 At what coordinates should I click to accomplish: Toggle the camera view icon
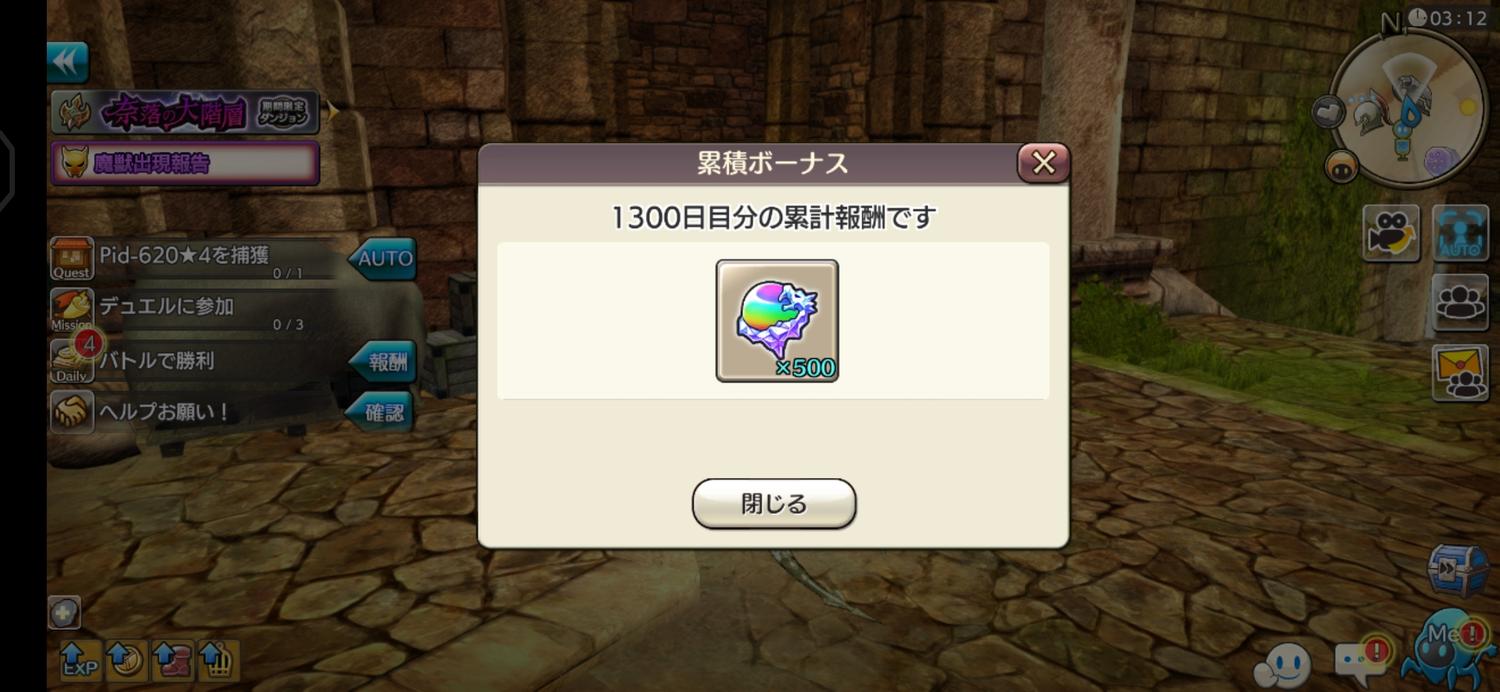pyautogui.click(x=1391, y=233)
